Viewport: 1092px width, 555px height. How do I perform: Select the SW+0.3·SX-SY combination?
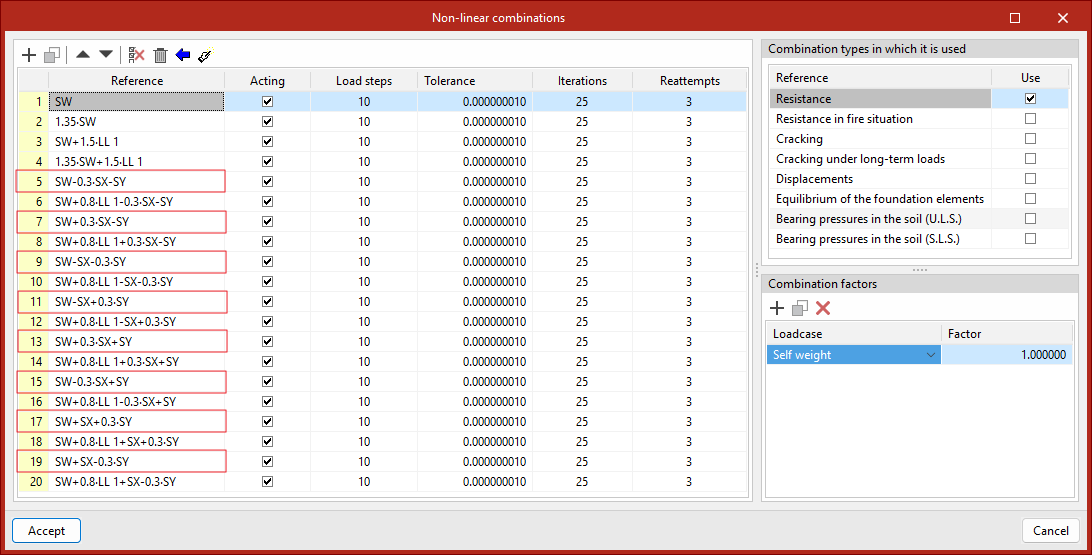pyautogui.click(x=136, y=221)
